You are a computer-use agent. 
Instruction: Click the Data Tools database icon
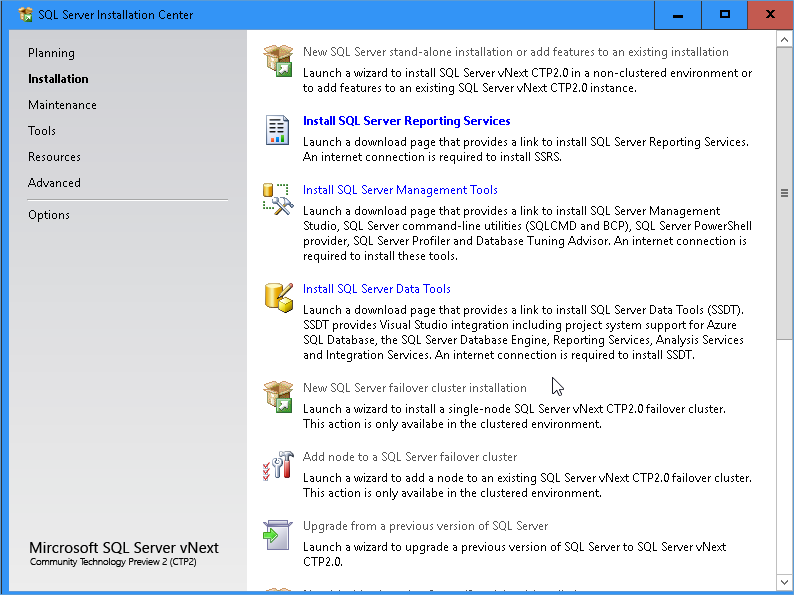[x=279, y=298]
